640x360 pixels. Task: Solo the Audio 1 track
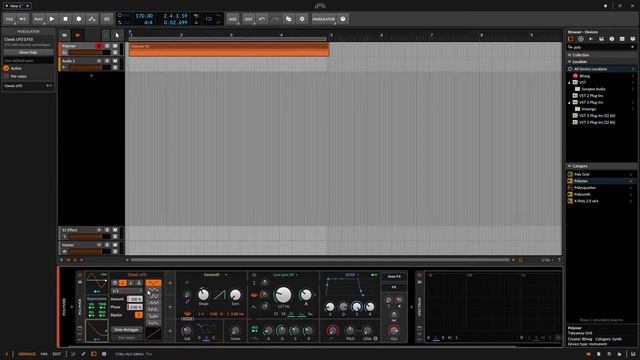pos(107,61)
